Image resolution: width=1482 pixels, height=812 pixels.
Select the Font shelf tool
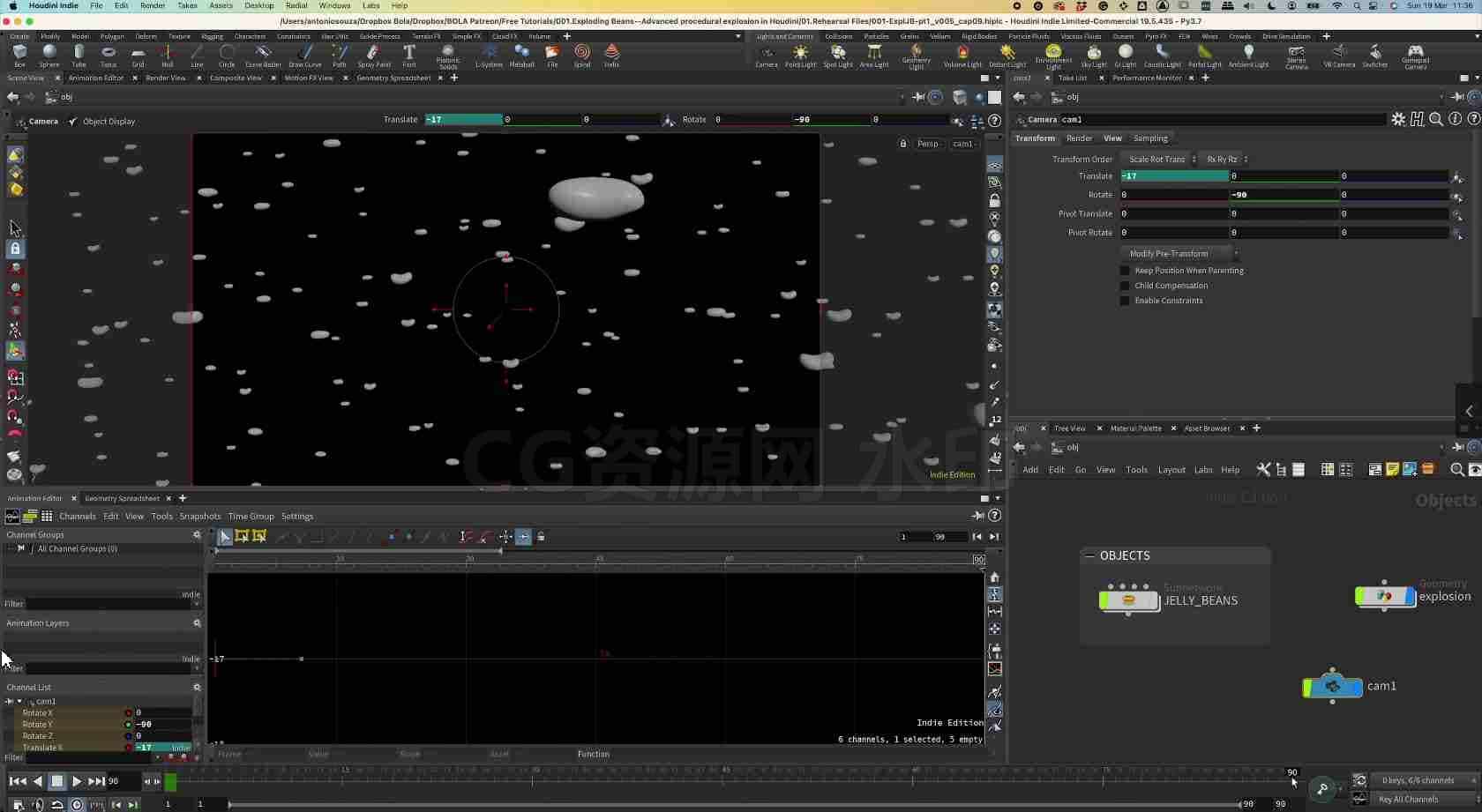(409, 56)
